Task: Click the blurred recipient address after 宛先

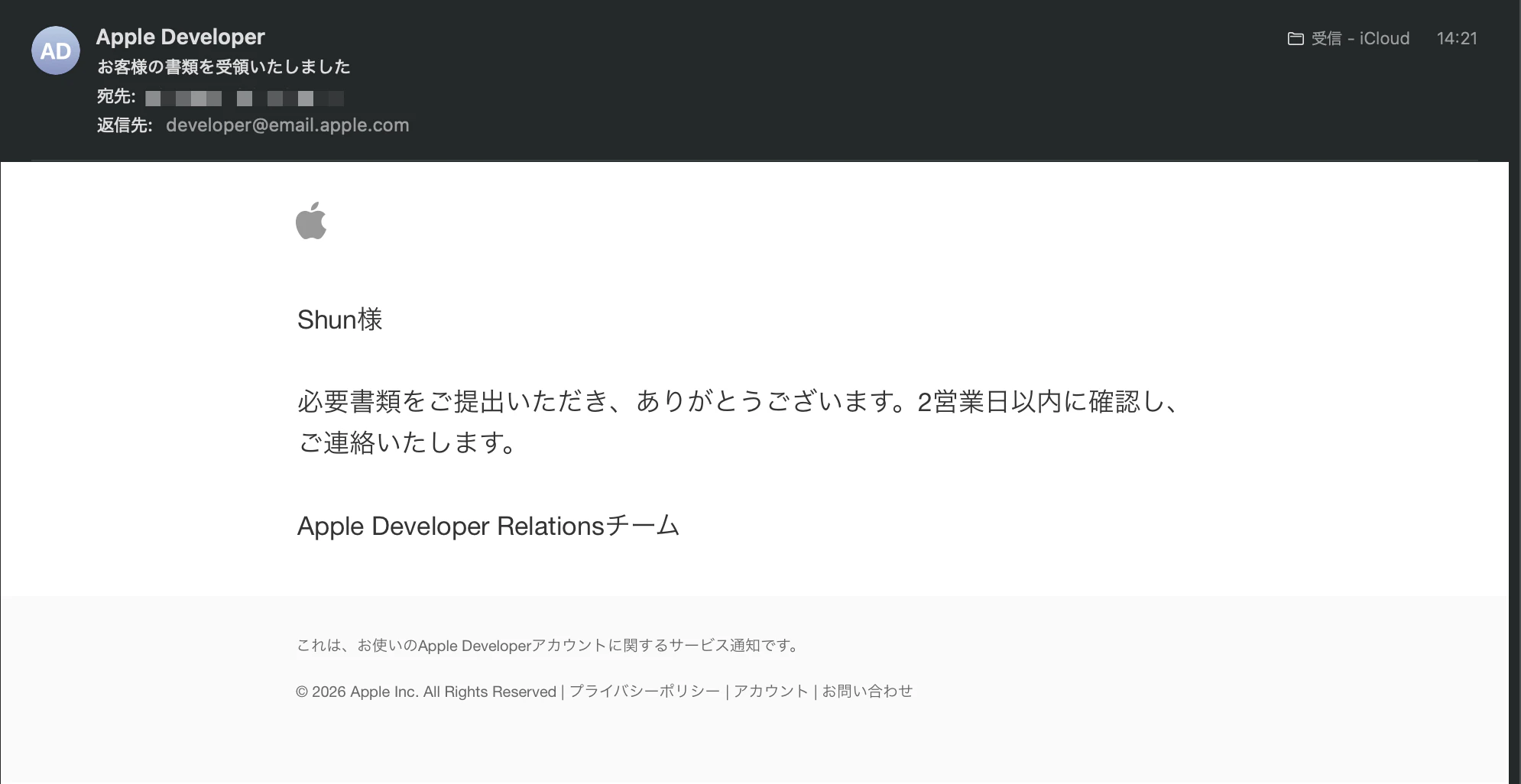Action: point(245,98)
